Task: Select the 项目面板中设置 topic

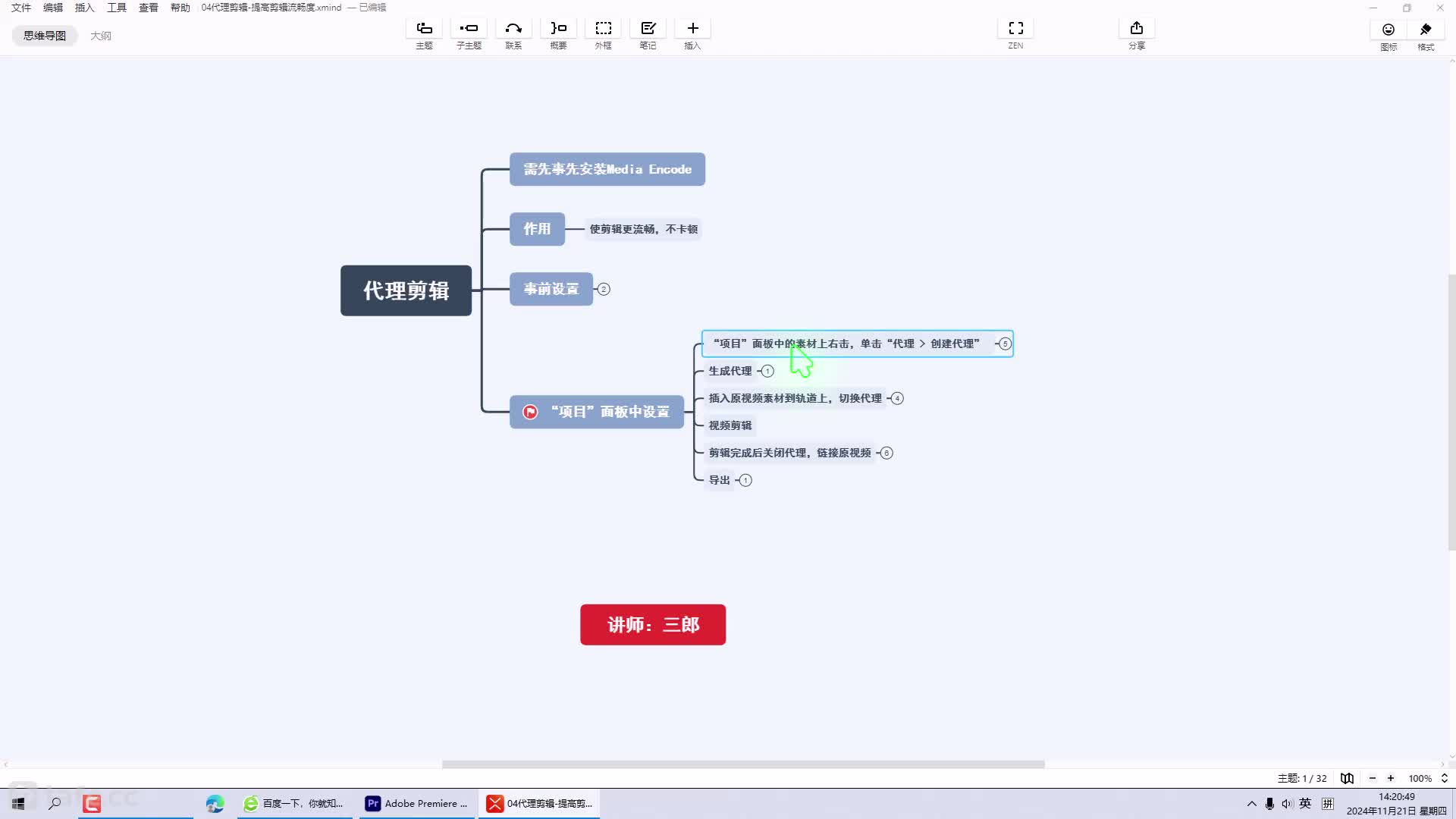Action: (597, 412)
